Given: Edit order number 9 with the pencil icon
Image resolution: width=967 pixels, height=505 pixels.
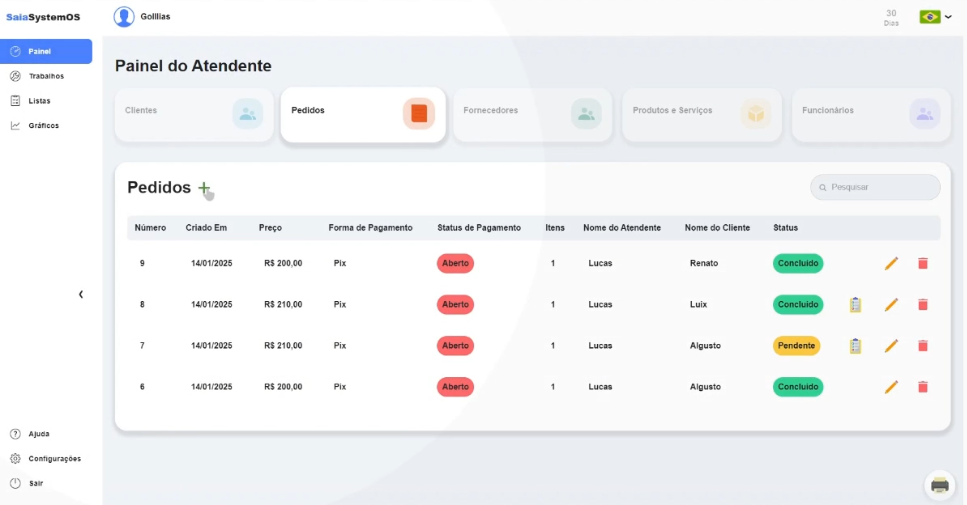Looking at the screenshot, I should [891, 263].
